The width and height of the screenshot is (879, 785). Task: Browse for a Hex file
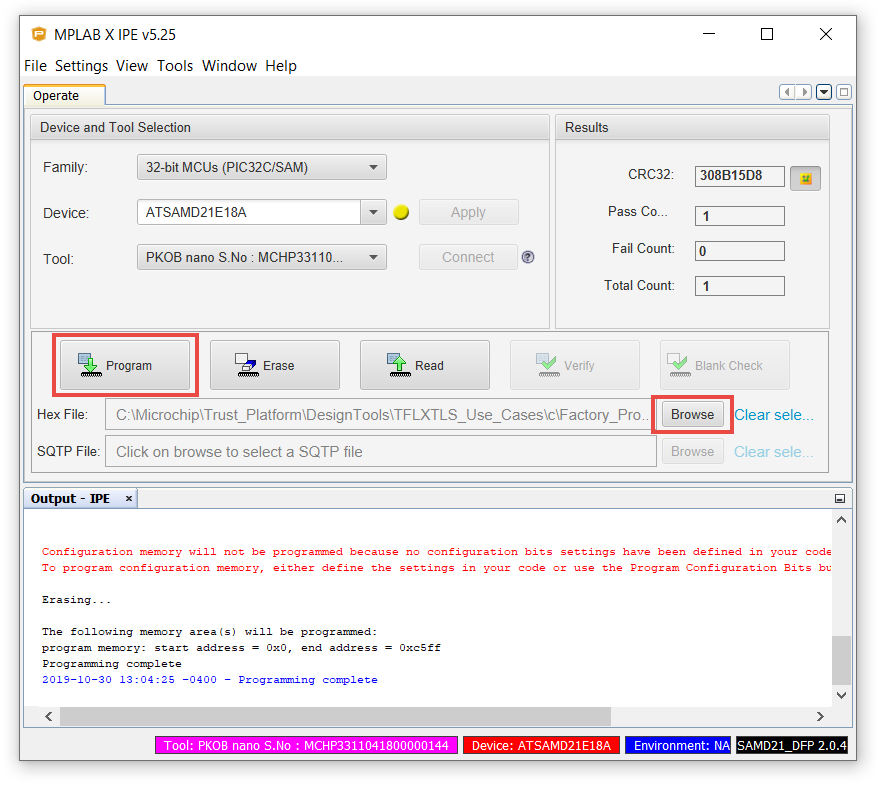coord(692,414)
